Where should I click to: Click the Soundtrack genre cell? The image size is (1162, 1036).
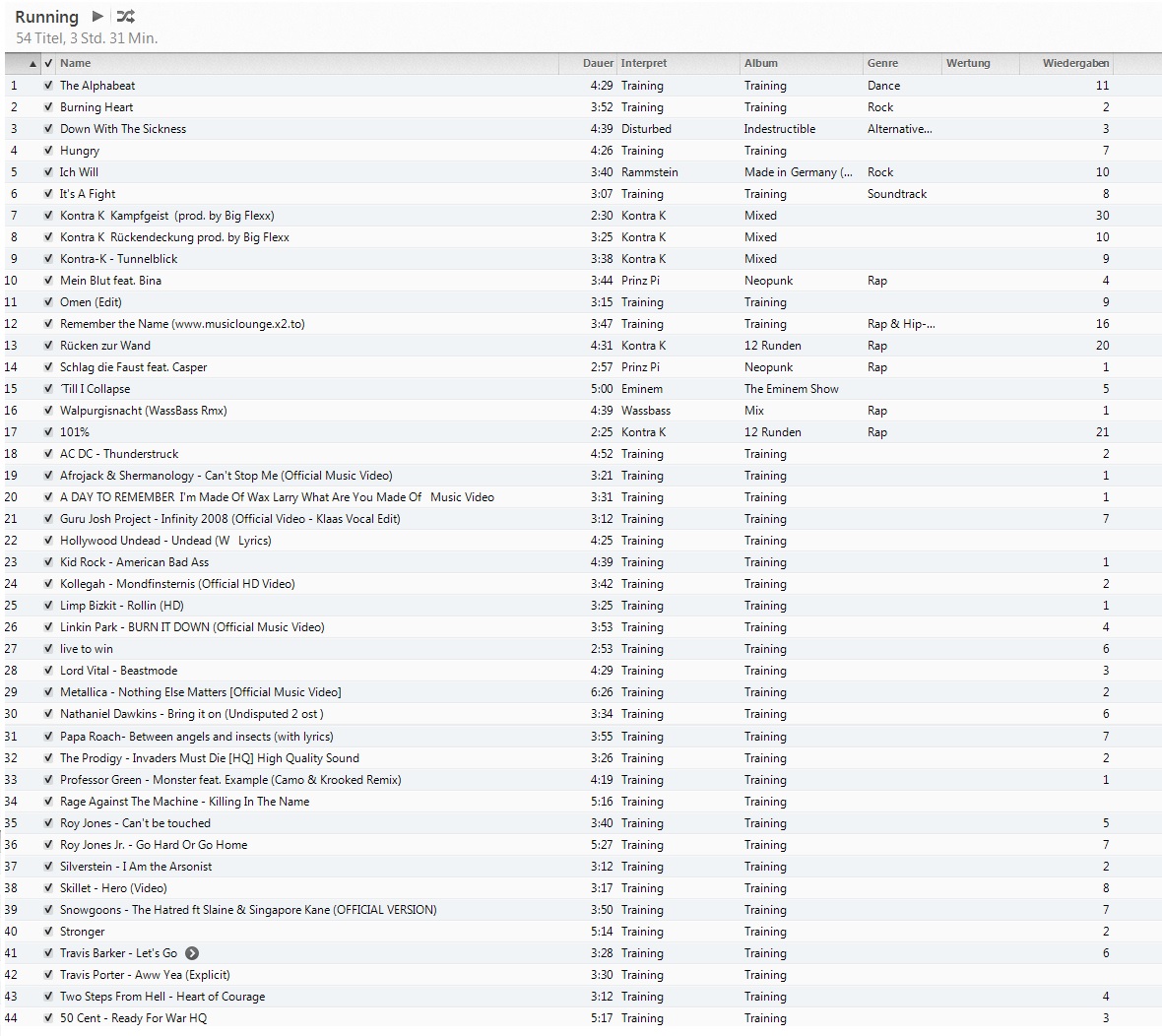click(897, 193)
